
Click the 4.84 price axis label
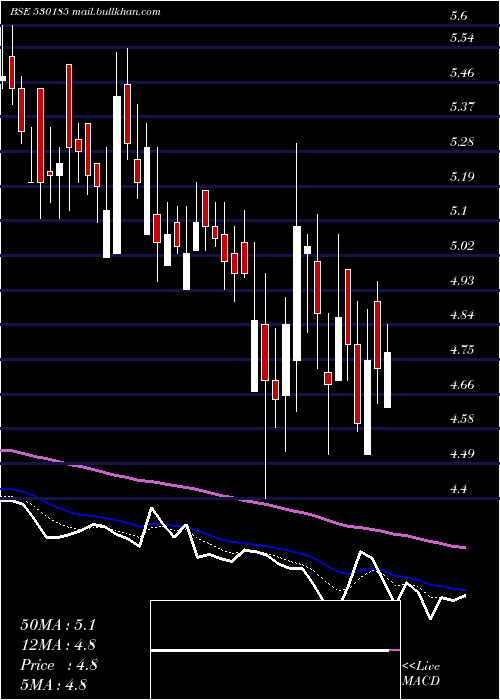(x=462, y=315)
